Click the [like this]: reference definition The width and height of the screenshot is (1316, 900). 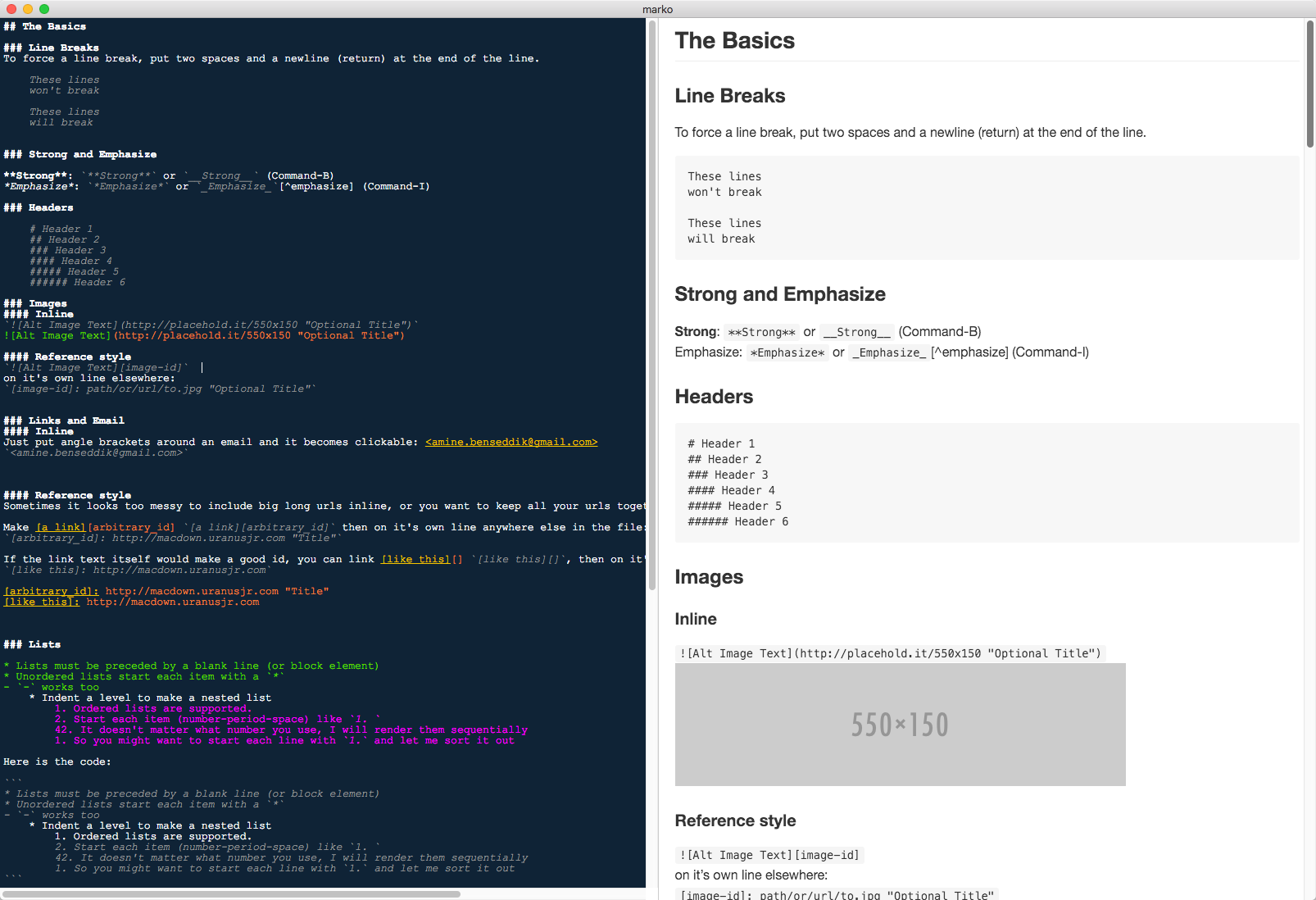(42, 602)
